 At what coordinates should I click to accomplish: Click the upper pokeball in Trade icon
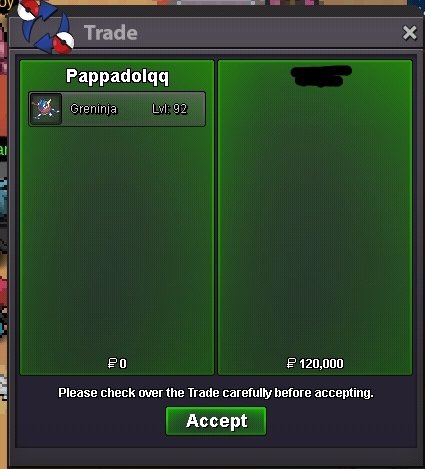[x=29, y=9]
